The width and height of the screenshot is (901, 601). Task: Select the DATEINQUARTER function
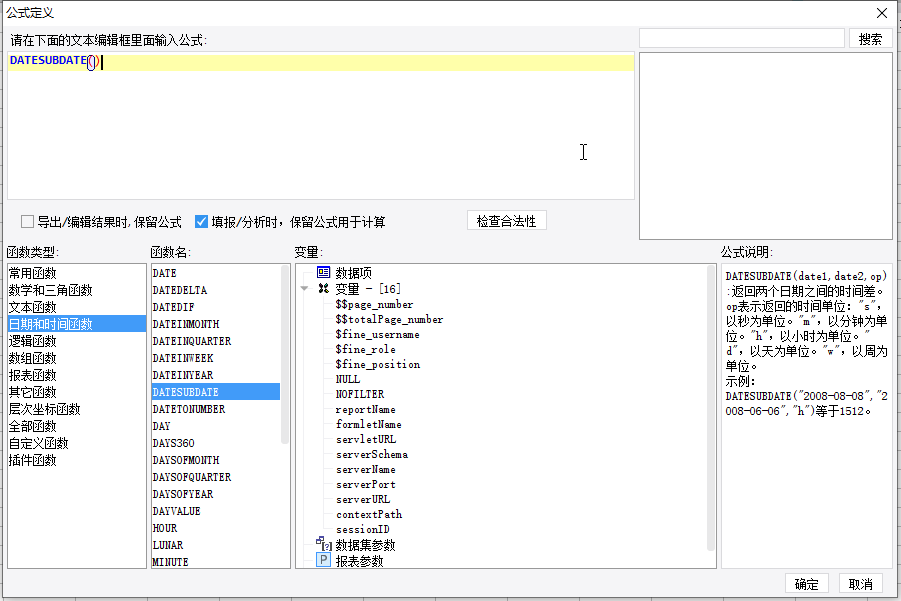click(215, 341)
